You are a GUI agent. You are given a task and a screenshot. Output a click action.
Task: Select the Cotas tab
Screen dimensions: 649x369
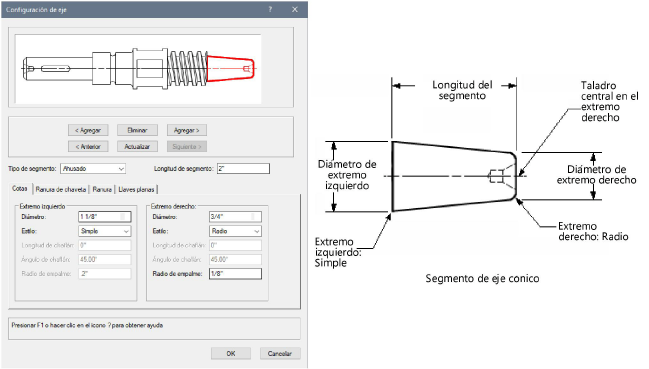coord(20,188)
